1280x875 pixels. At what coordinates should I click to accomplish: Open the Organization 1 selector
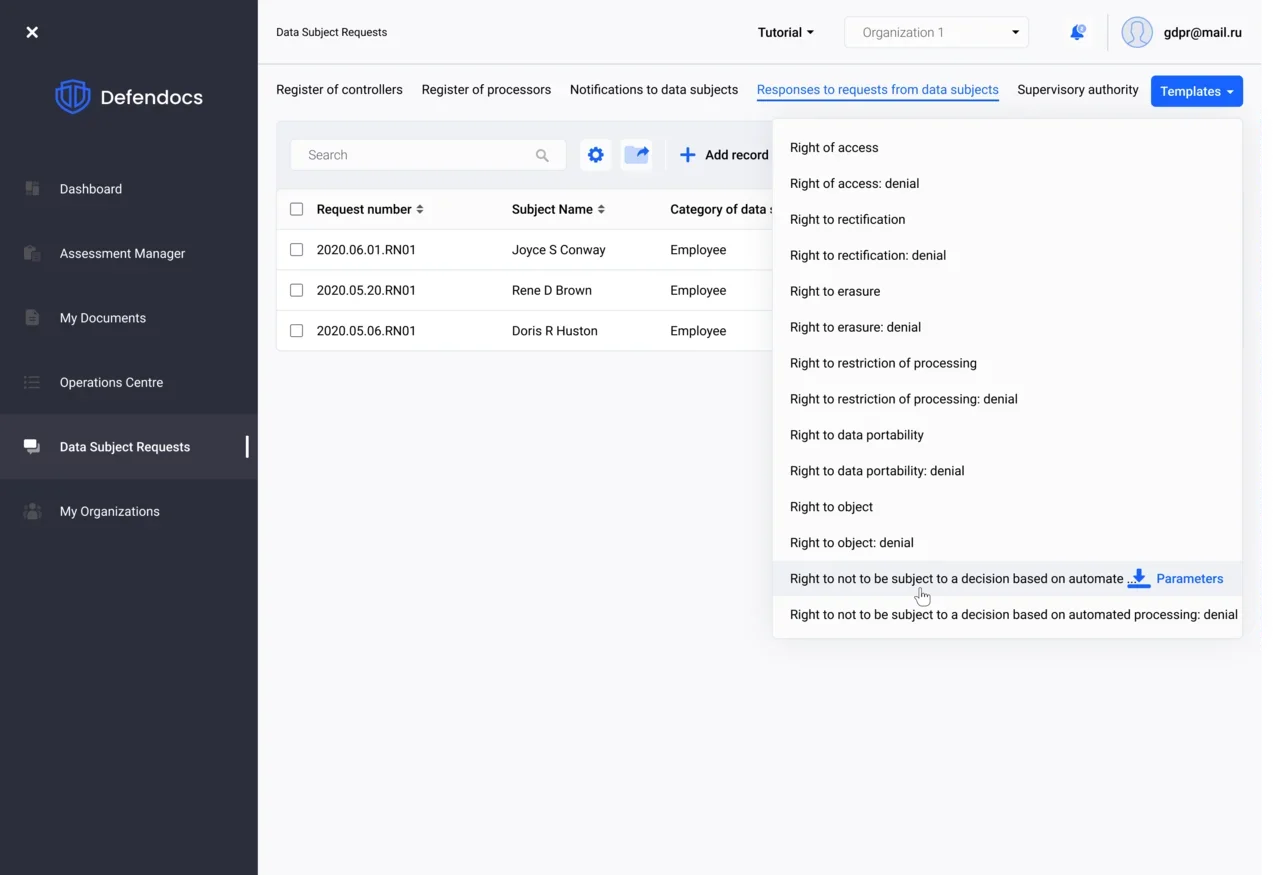point(937,32)
